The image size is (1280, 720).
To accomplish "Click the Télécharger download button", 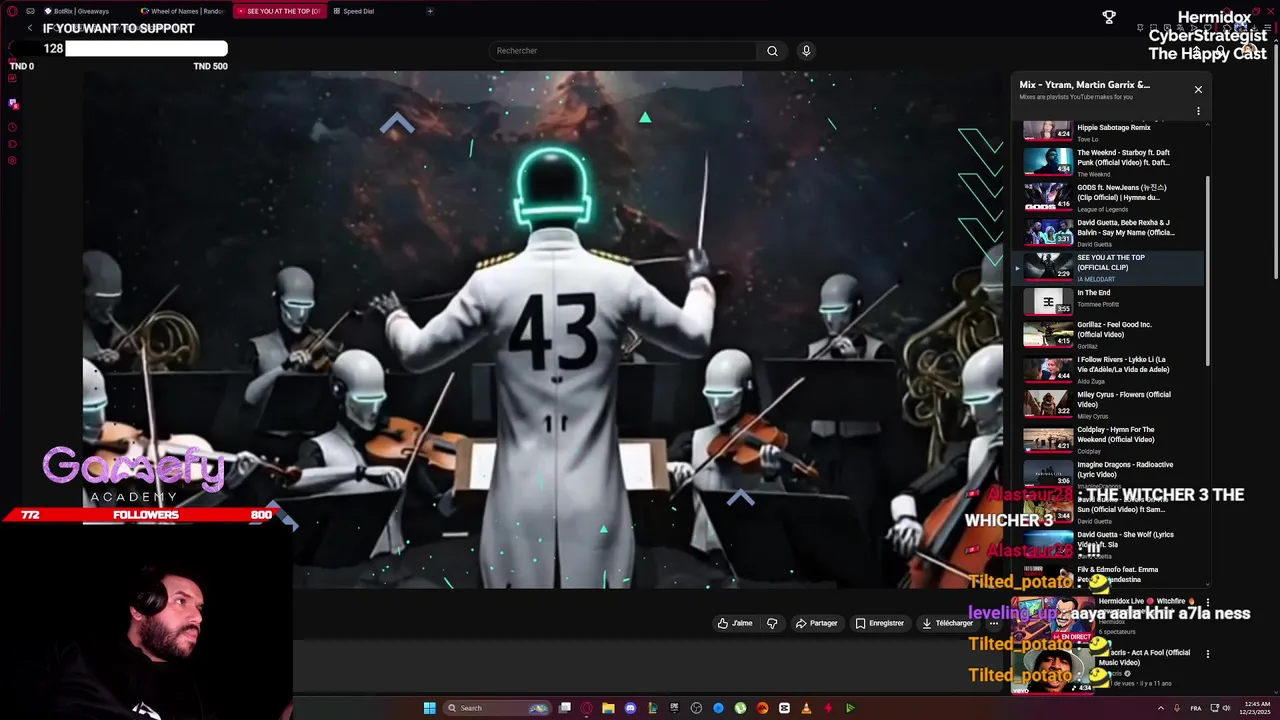I will (x=947, y=623).
